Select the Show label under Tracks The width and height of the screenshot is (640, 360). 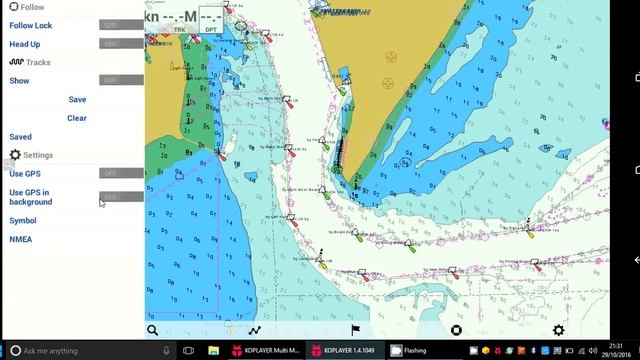[x=19, y=81]
